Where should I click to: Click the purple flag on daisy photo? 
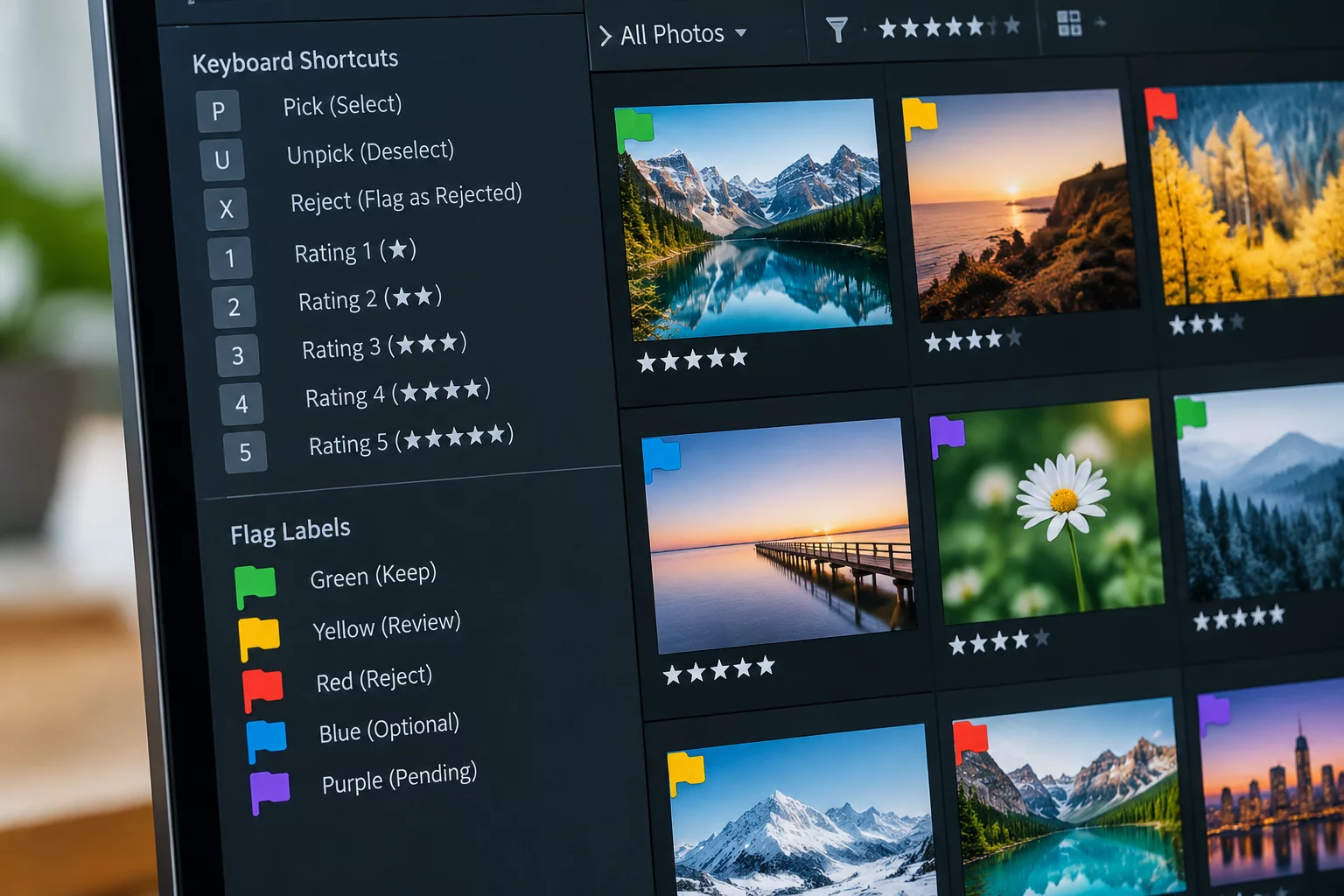(947, 437)
